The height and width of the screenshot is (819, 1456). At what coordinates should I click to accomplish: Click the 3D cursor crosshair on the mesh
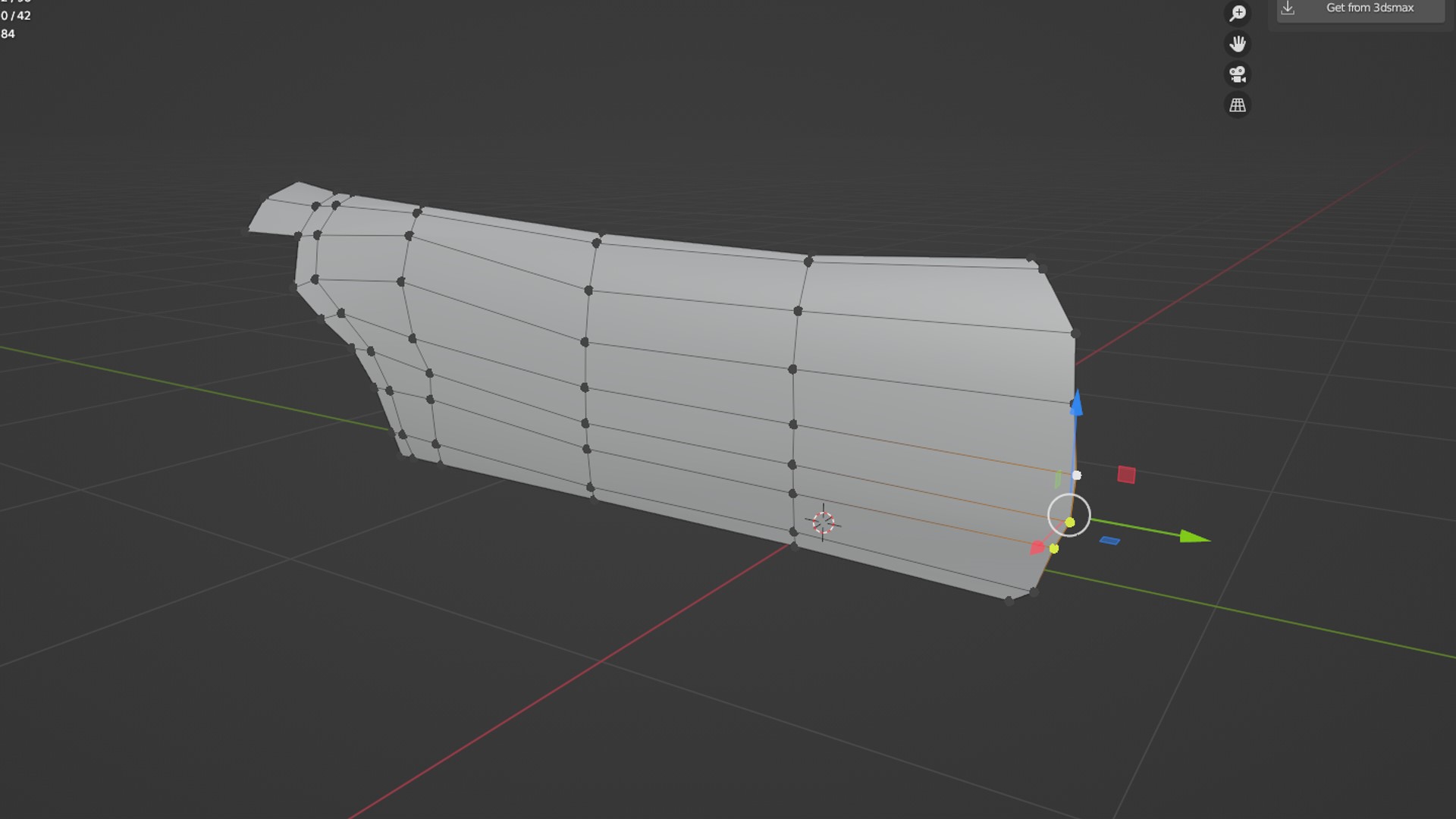824,522
